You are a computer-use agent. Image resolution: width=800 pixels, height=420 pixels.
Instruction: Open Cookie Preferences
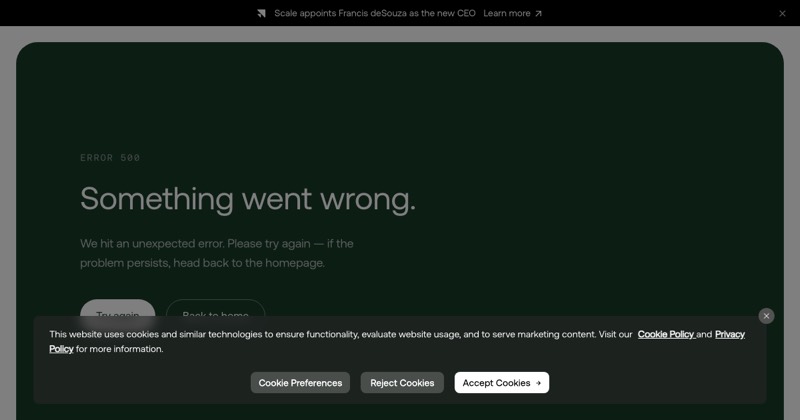(300, 383)
